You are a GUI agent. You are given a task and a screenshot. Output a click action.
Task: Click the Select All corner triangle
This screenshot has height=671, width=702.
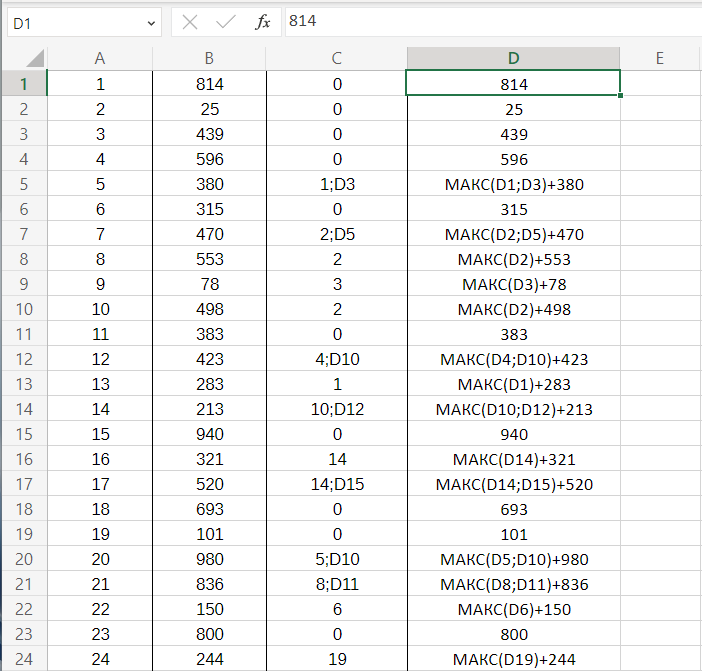point(34,58)
